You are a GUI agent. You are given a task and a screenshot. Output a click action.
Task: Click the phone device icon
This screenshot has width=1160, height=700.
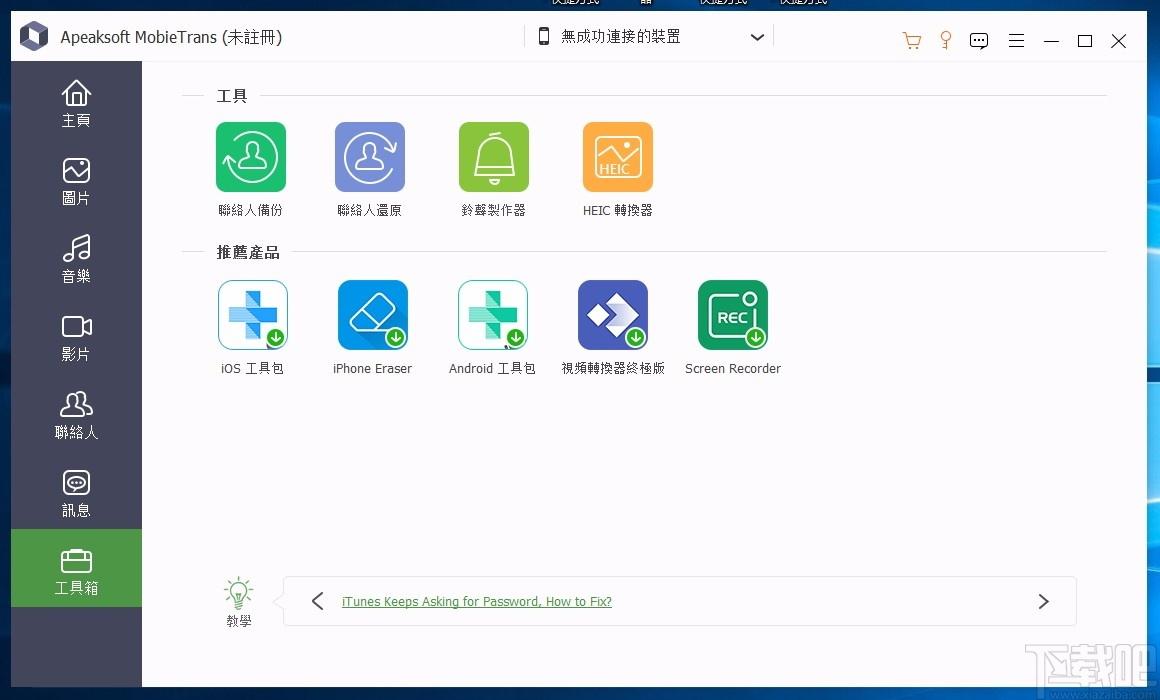tap(544, 36)
